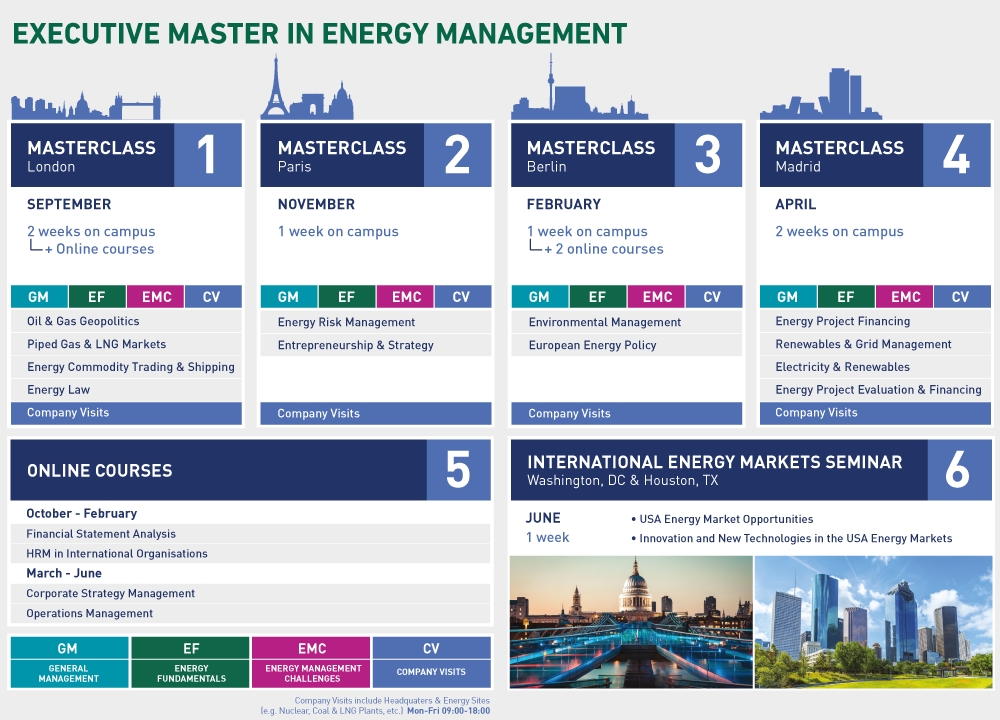Image resolution: width=1000 pixels, height=720 pixels.
Task: Click the London St Paul's bridge photo
Action: [630, 622]
